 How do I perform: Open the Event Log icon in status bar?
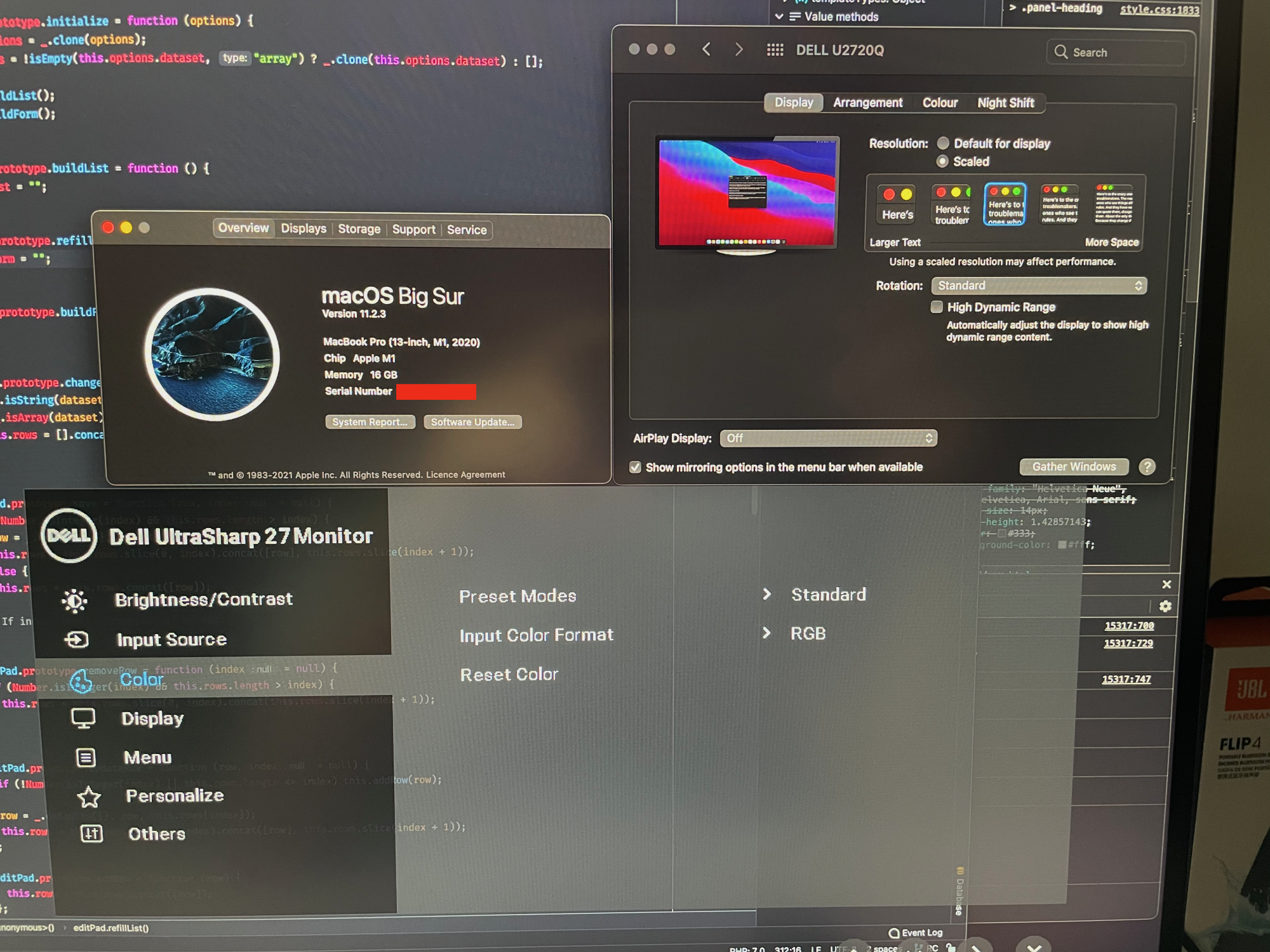click(x=894, y=933)
